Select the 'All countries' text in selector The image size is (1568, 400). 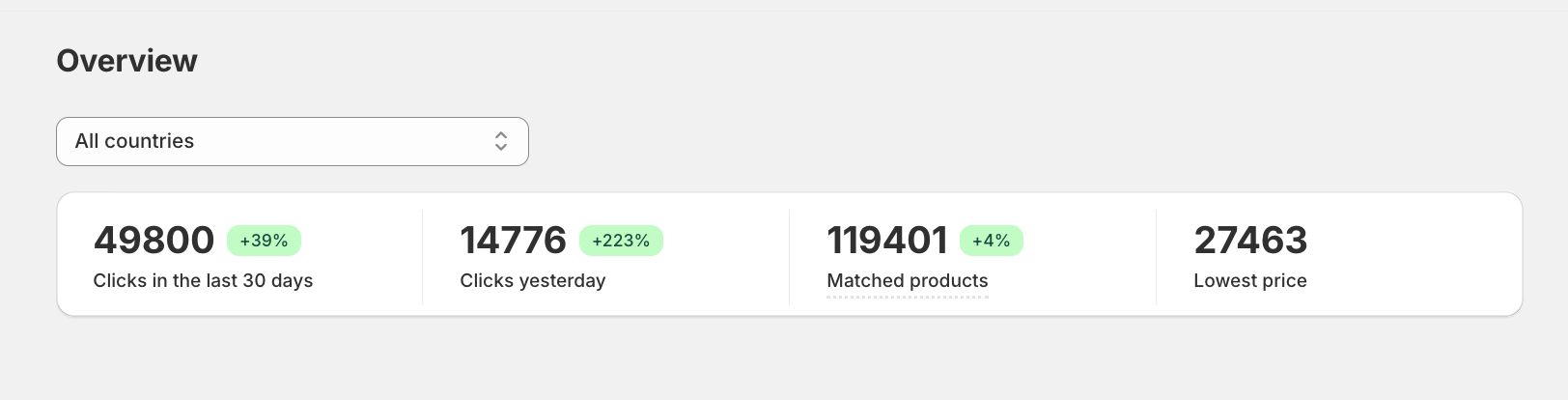pyautogui.click(x=134, y=141)
